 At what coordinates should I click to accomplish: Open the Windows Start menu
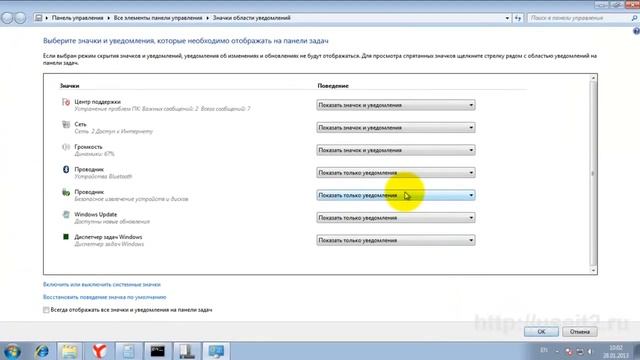(12, 351)
